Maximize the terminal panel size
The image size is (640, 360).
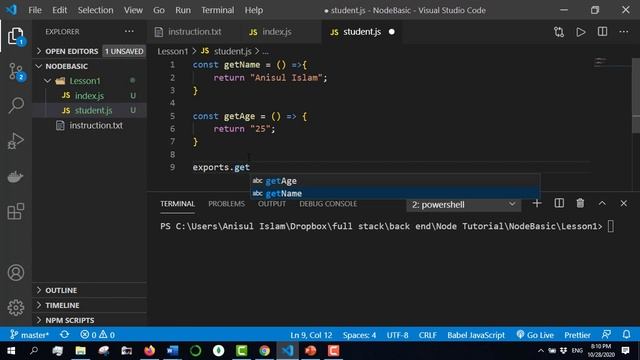602,203
